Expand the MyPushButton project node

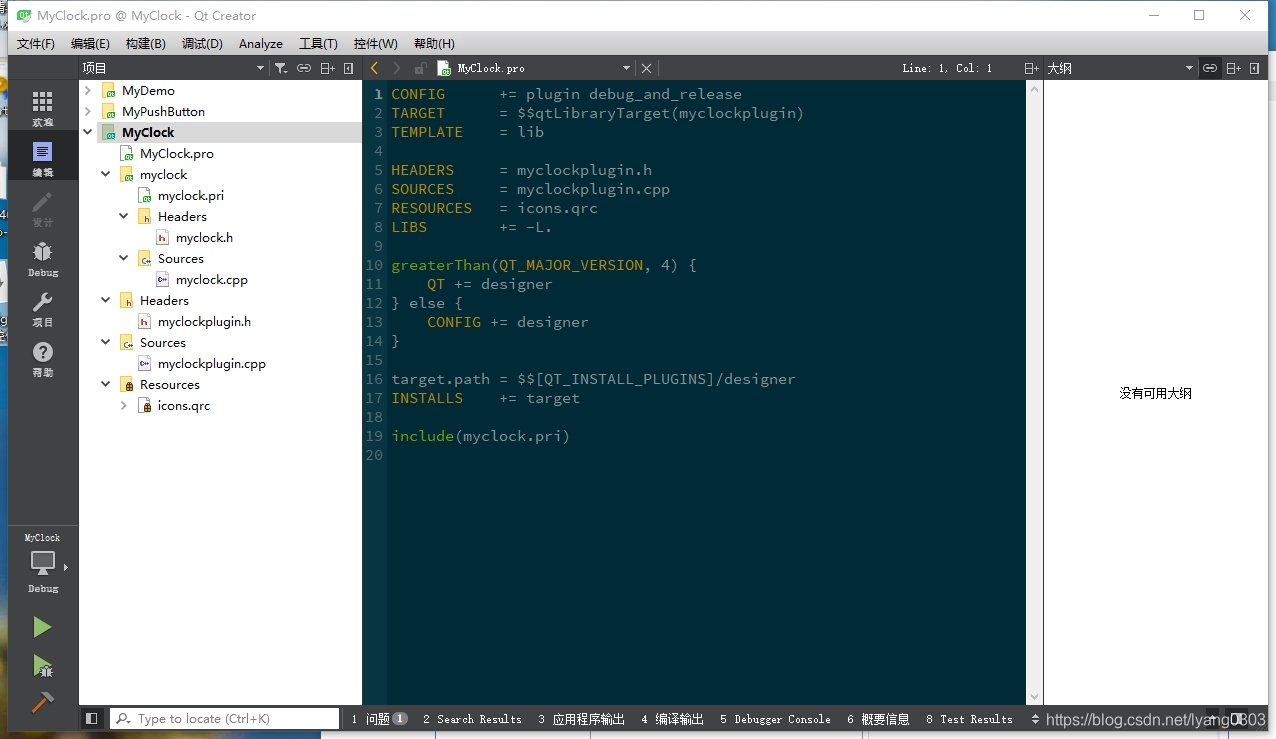pos(88,111)
